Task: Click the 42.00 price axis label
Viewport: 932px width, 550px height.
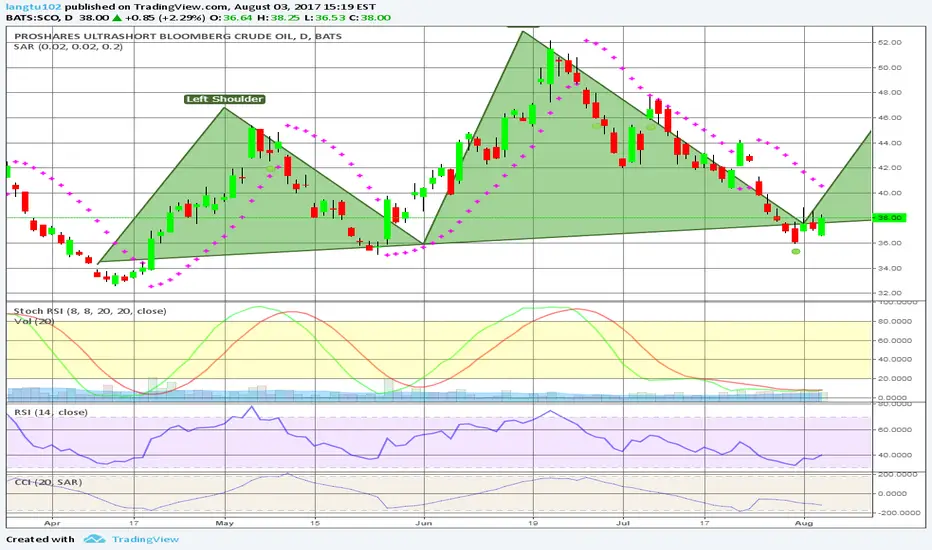Action: [x=890, y=168]
